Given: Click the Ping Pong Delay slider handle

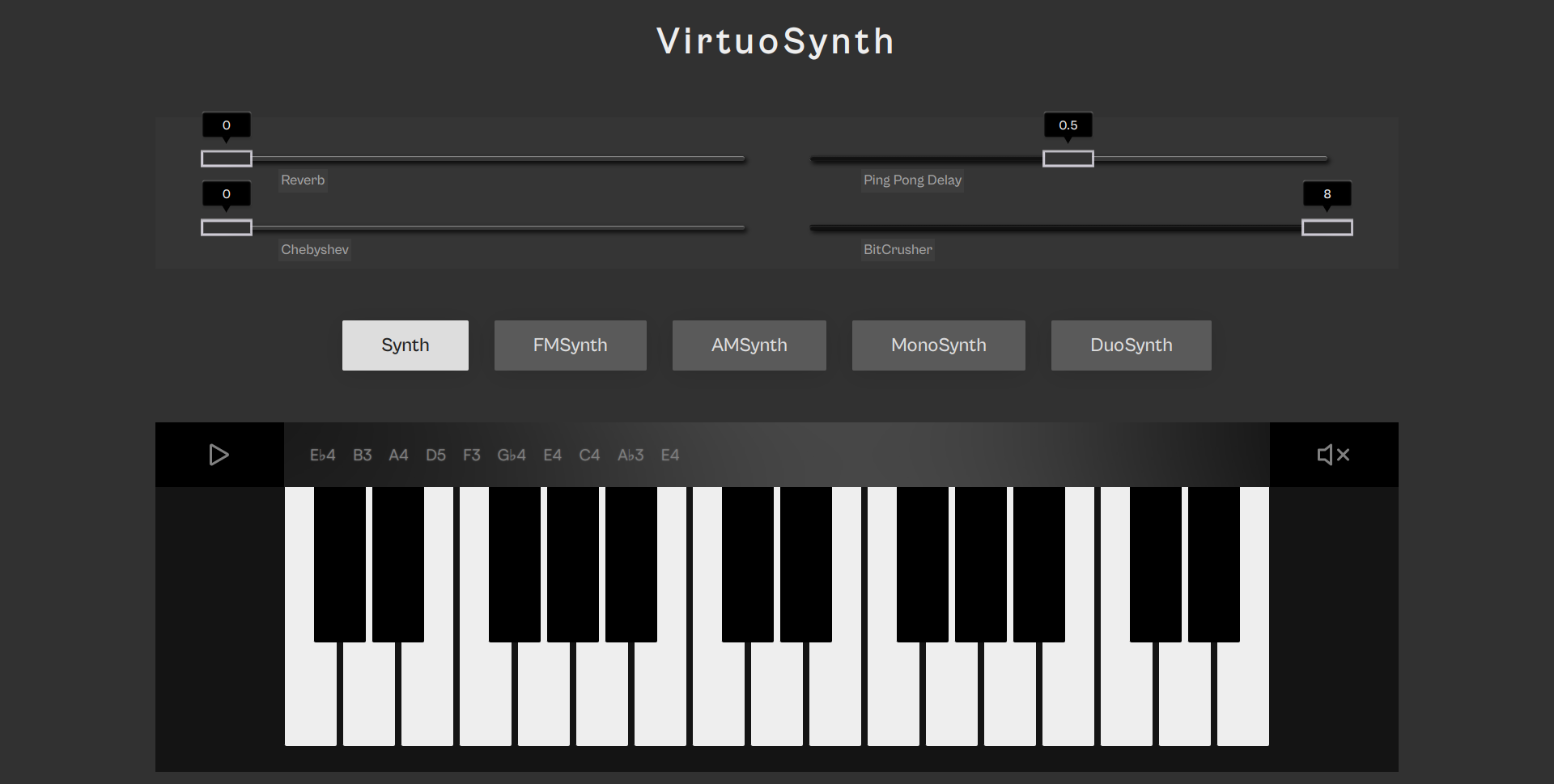Looking at the screenshot, I should pyautogui.click(x=1068, y=159).
